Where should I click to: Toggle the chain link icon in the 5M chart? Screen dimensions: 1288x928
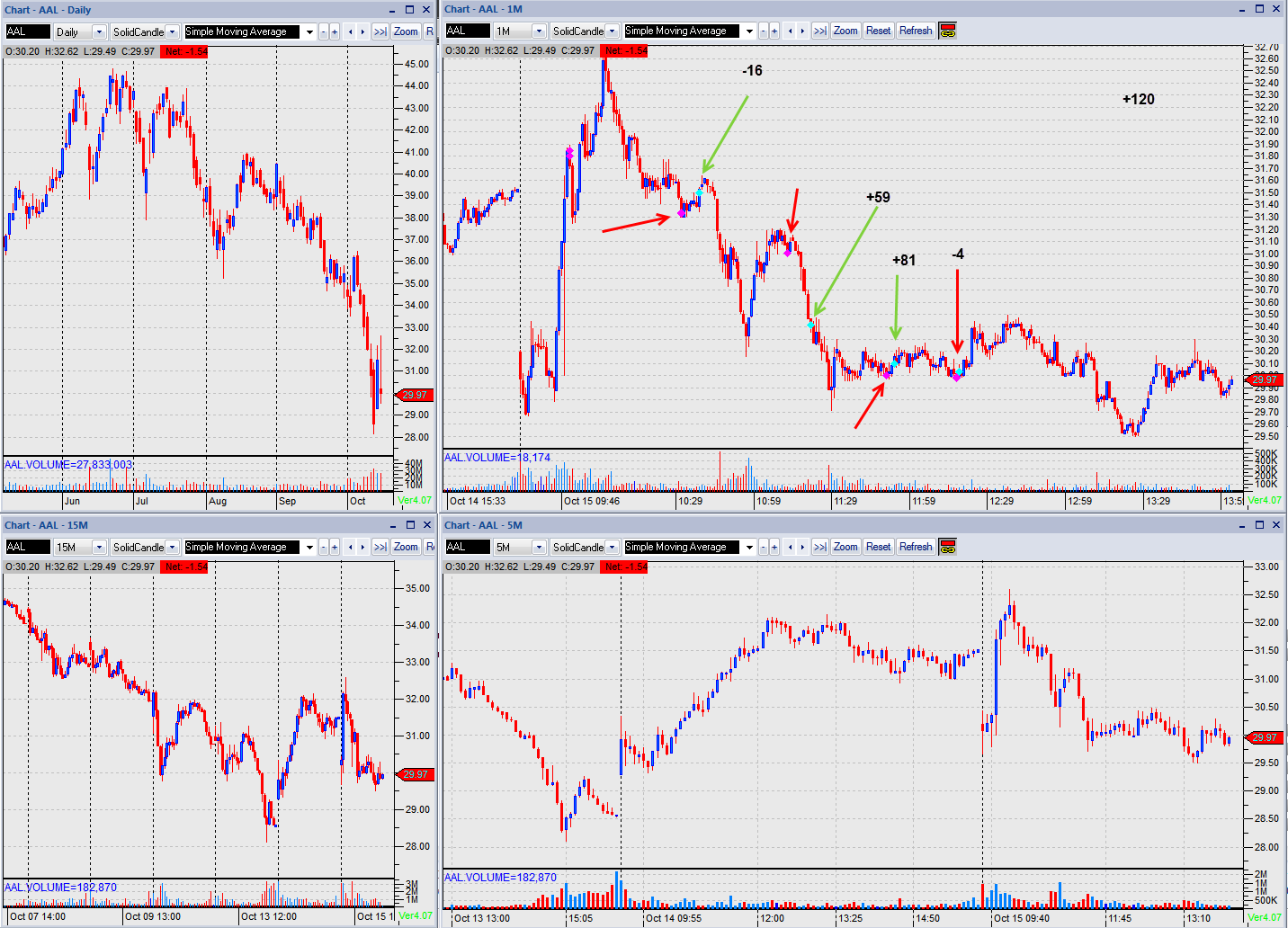tap(947, 547)
